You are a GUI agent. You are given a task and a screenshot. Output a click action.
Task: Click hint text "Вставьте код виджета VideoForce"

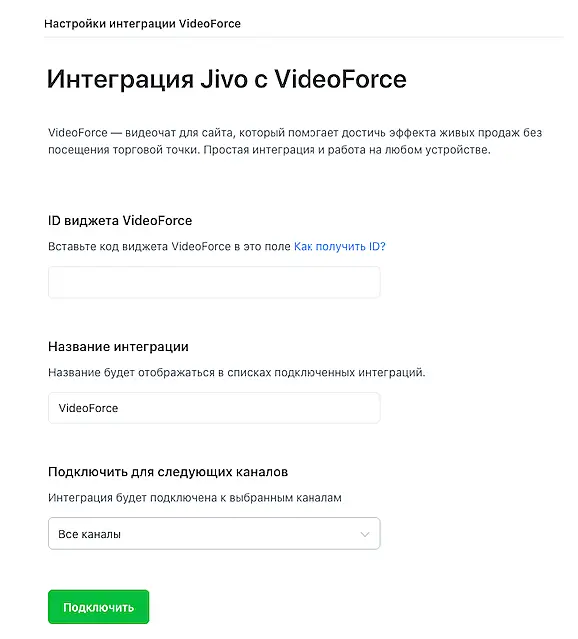pyautogui.click(x=139, y=246)
